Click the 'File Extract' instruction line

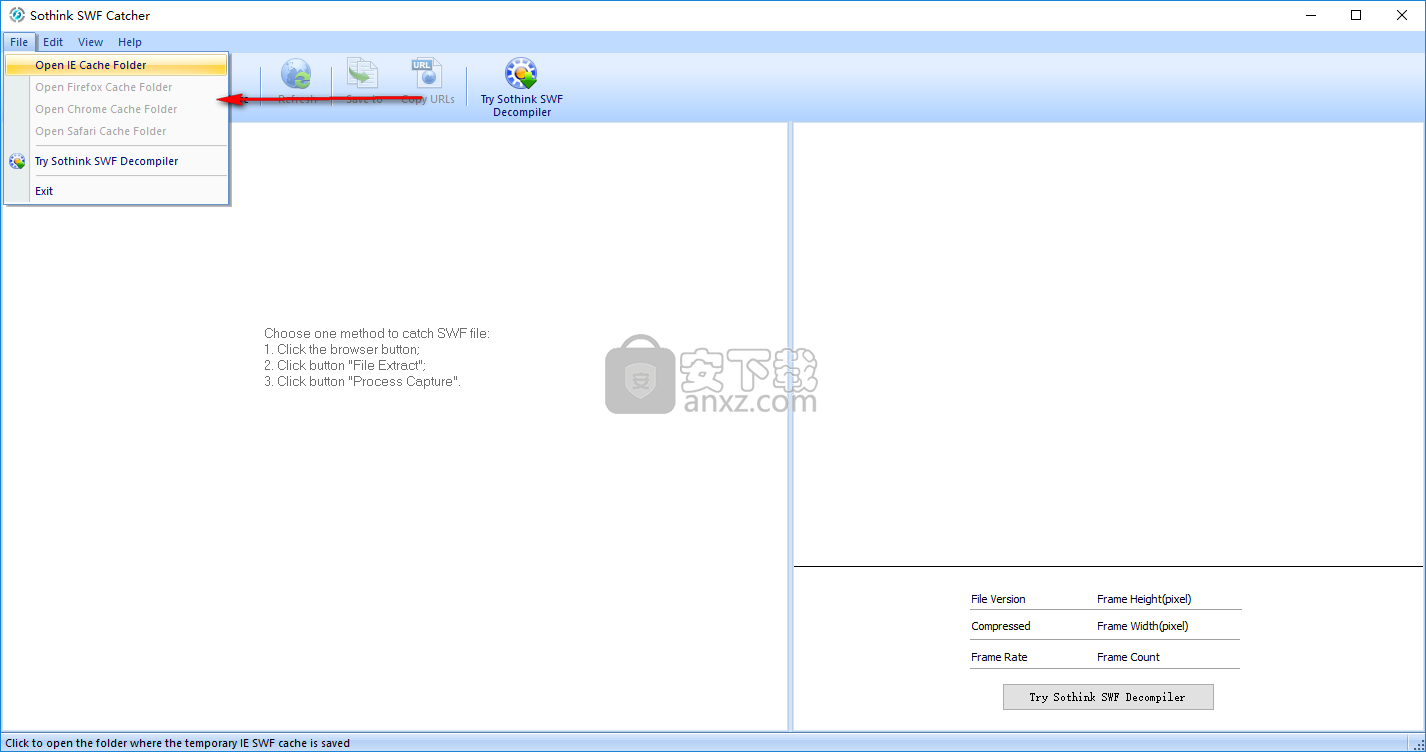tap(345, 365)
